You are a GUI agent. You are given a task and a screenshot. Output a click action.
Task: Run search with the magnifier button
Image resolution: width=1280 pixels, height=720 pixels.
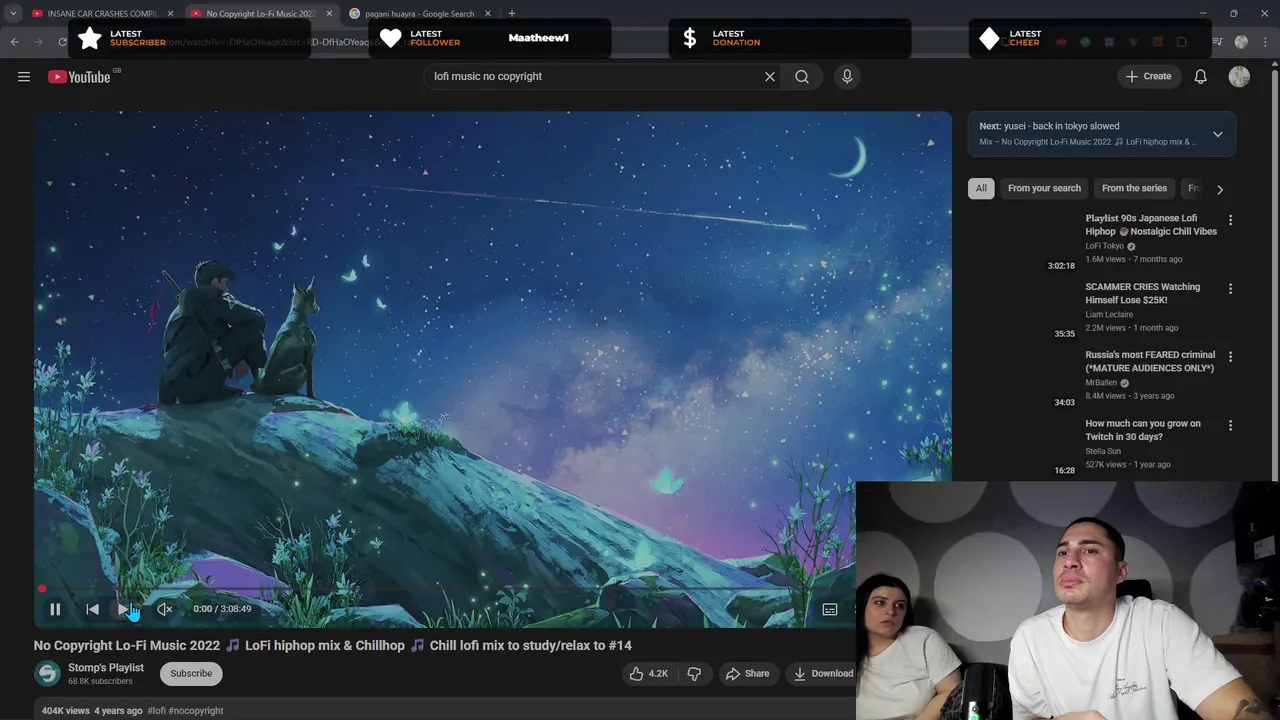[802, 77]
